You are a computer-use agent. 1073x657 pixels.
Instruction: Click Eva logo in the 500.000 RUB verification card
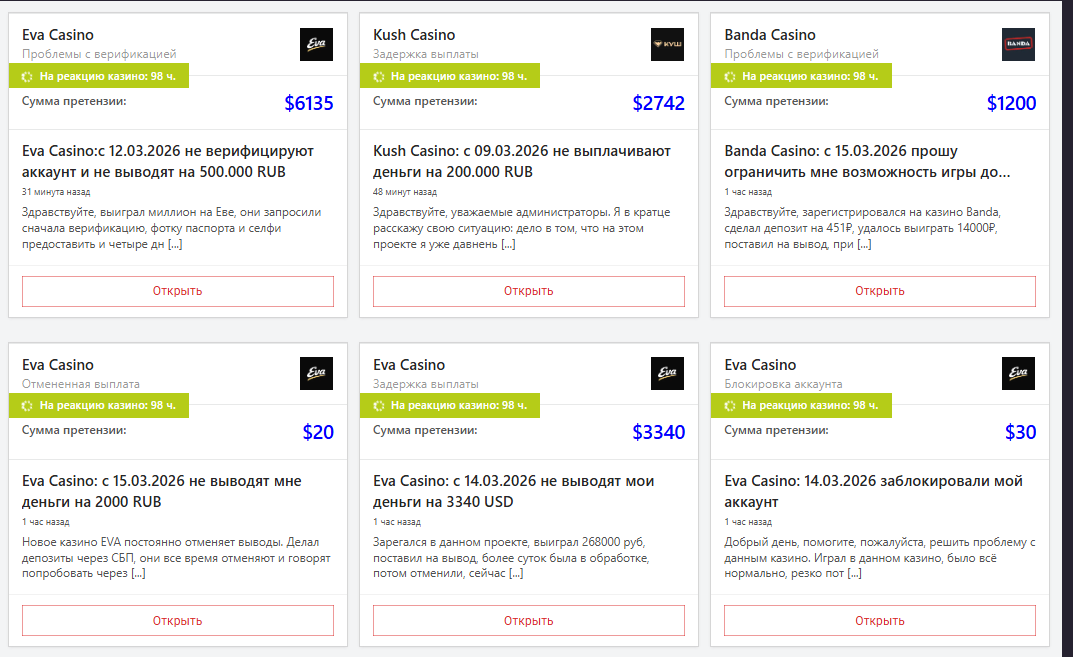click(x=316, y=44)
